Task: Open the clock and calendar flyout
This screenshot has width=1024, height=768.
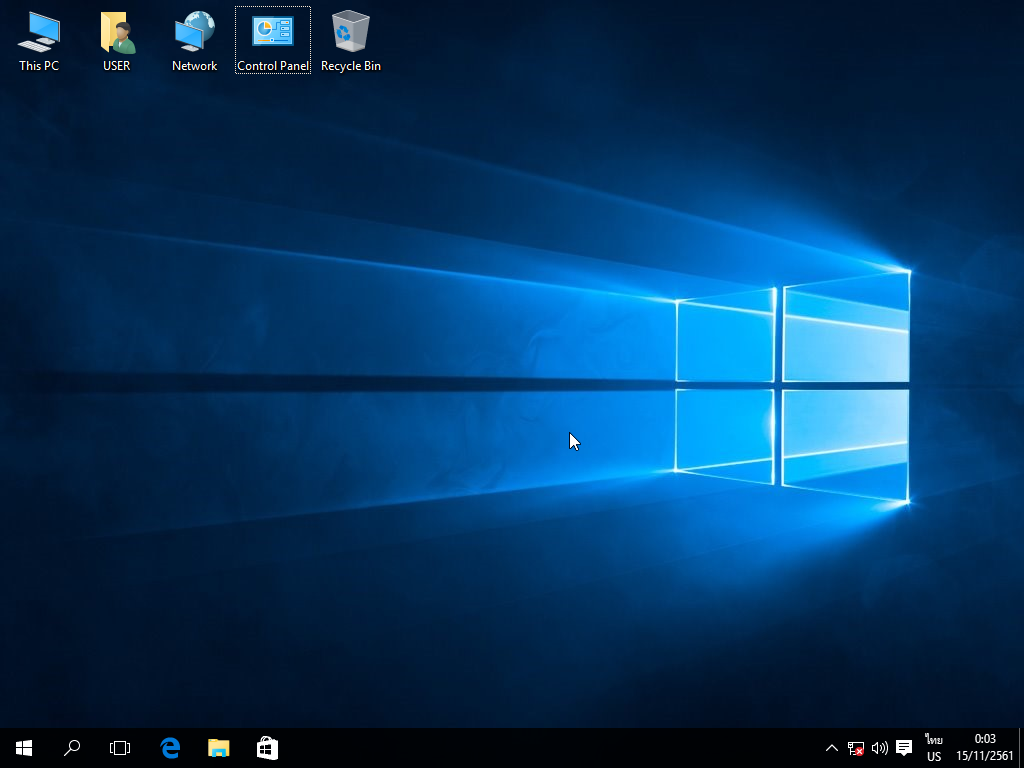Action: 985,748
